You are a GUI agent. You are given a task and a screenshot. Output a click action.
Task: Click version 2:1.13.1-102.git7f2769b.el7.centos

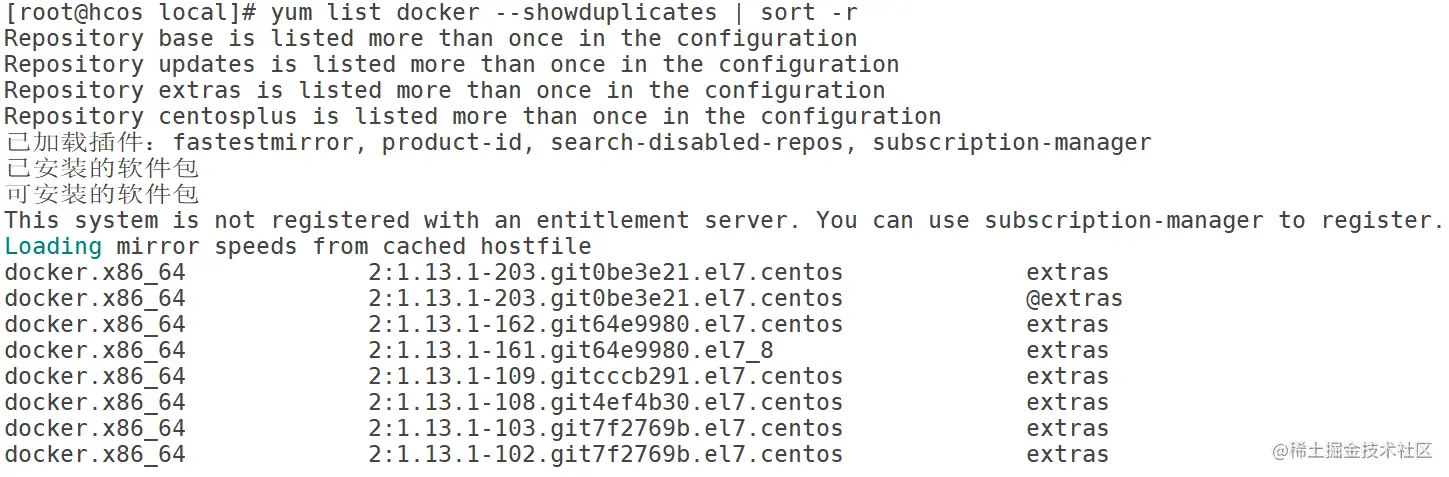click(605, 454)
